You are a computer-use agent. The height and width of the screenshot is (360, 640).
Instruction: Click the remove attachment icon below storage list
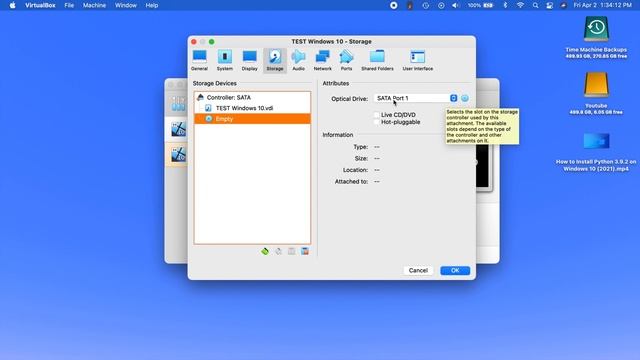tap(305, 251)
